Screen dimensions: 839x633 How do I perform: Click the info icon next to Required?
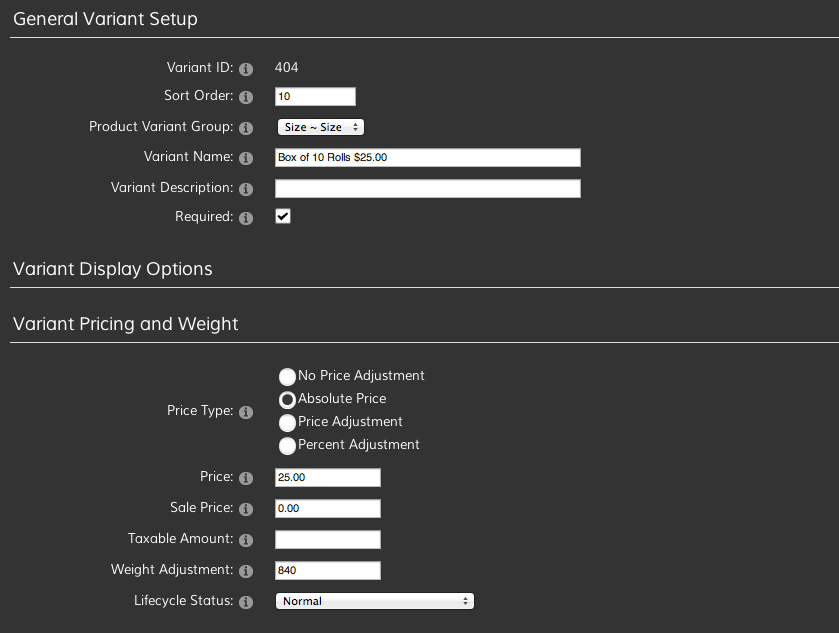click(x=246, y=218)
